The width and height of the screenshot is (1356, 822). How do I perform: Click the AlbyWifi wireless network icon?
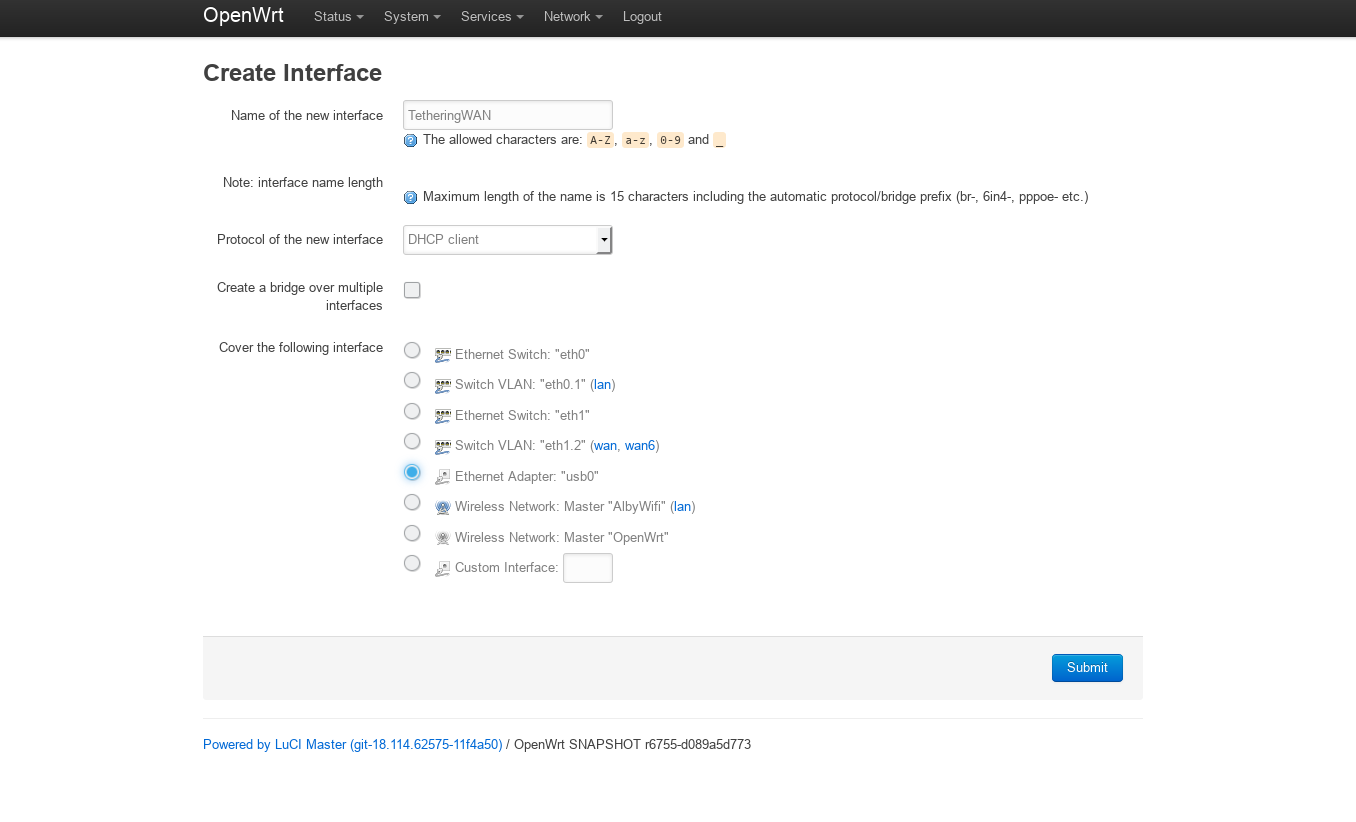click(443, 508)
